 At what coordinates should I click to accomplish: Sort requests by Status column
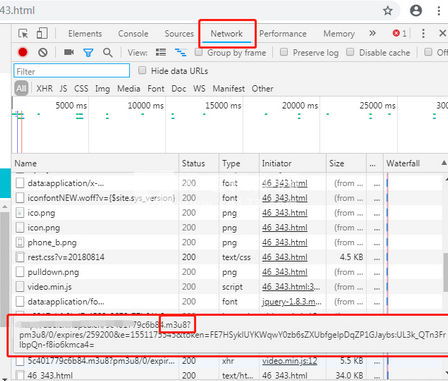pyautogui.click(x=199, y=163)
